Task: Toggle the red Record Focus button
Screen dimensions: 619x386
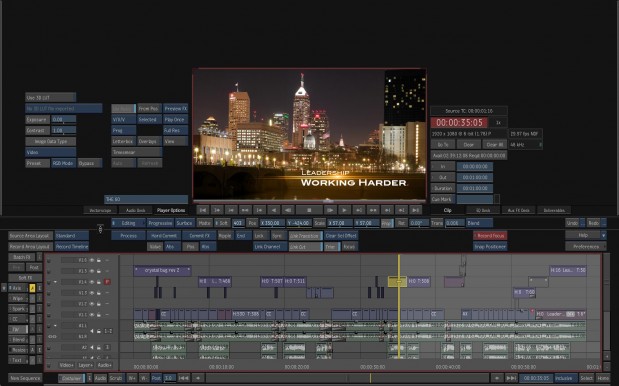Action: point(490,236)
